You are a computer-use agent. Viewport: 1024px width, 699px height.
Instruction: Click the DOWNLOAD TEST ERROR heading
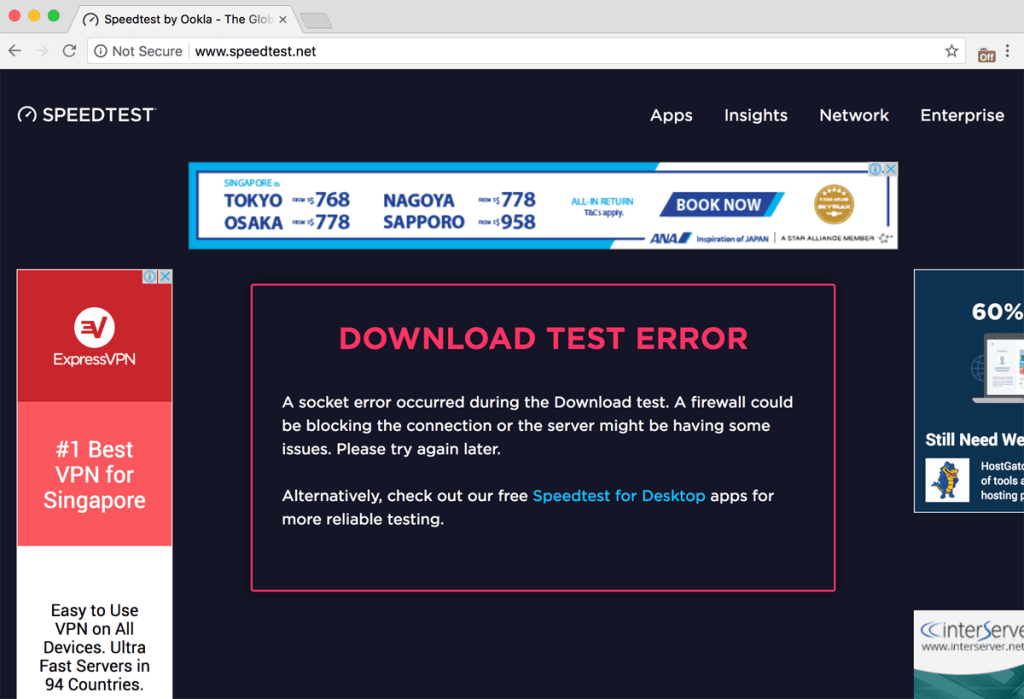543,338
